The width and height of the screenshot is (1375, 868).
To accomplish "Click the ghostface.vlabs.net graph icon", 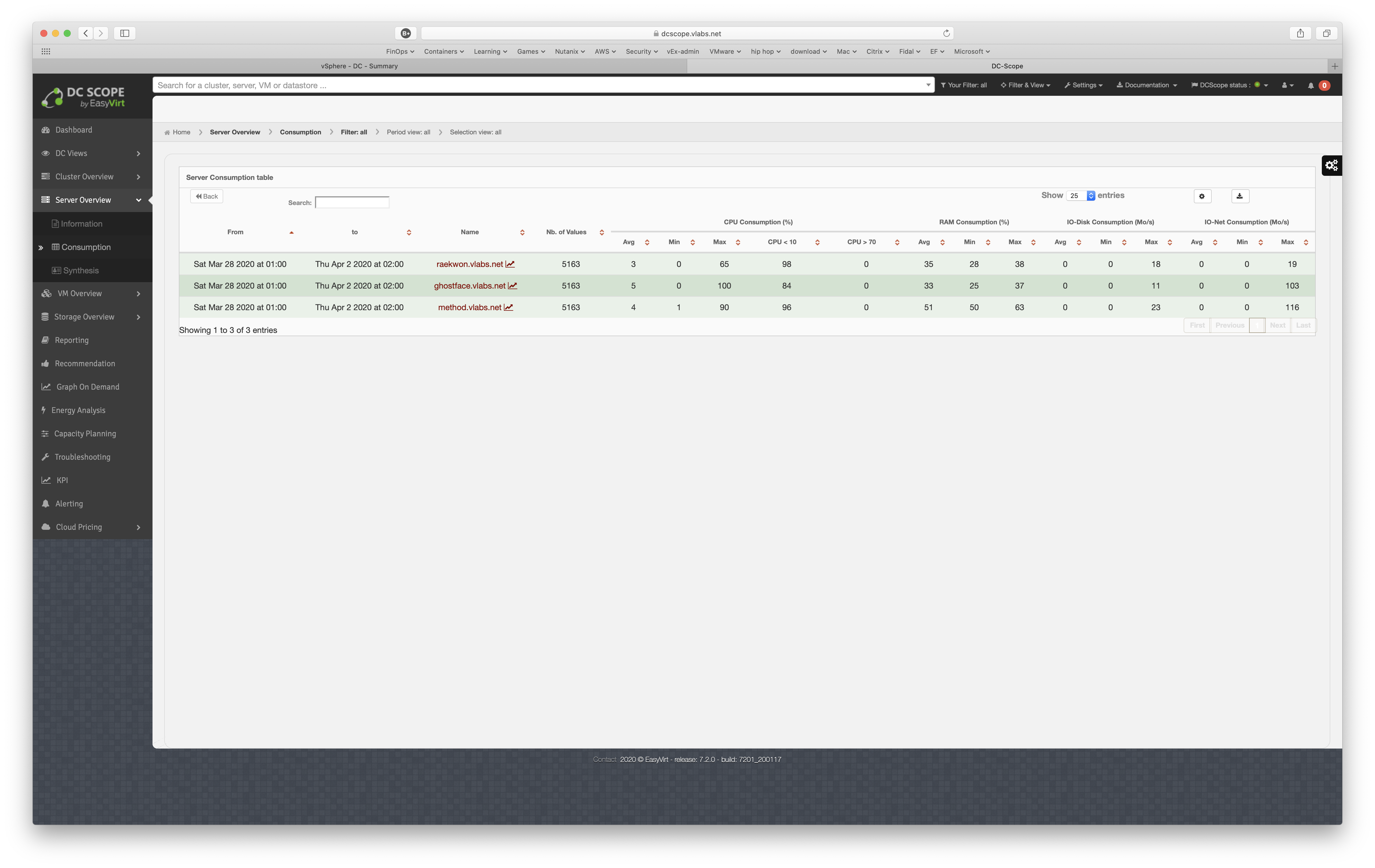I will [512, 285].
